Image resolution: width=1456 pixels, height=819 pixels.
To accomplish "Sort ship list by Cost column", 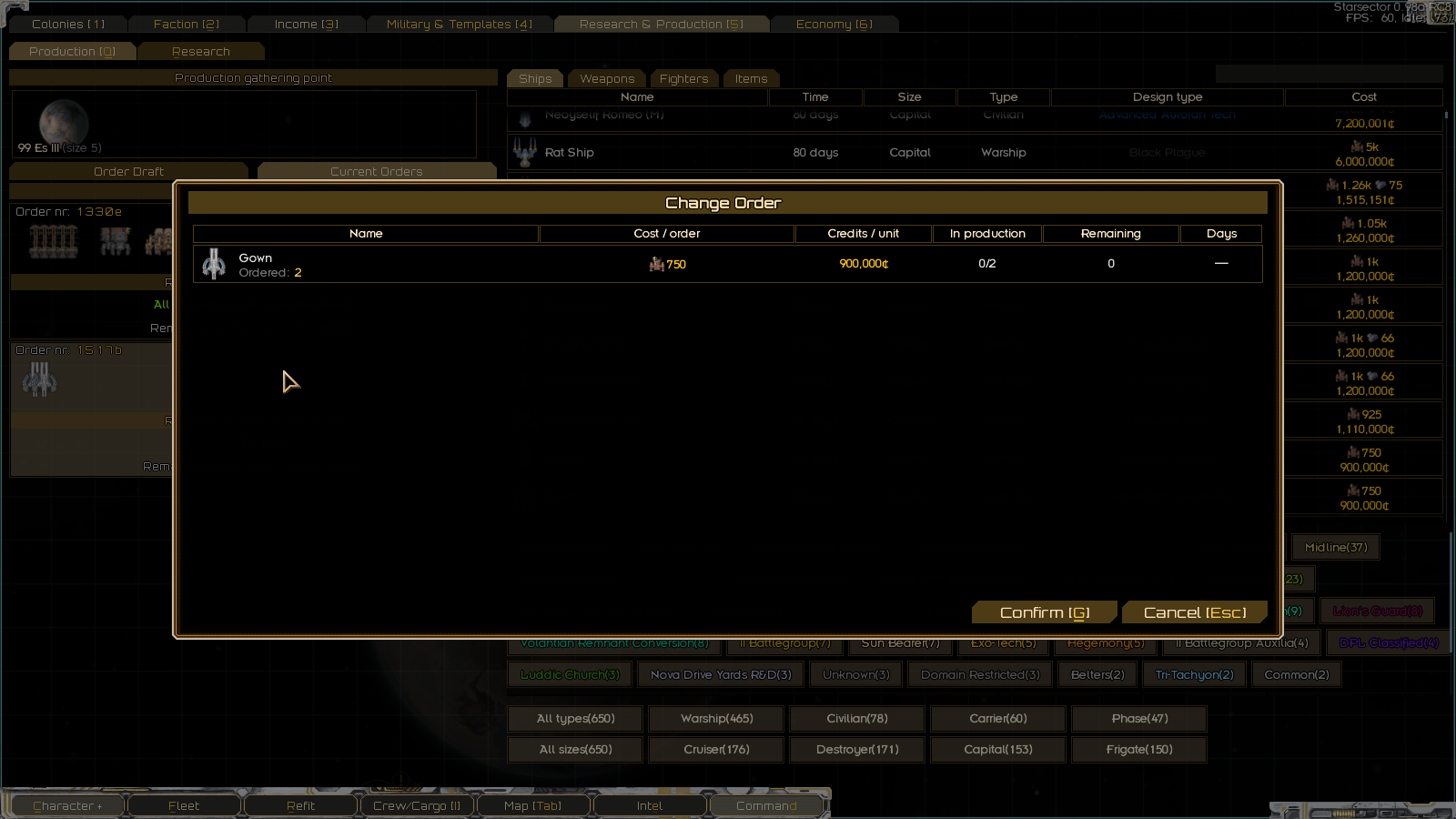I will tap(1364, 97).
